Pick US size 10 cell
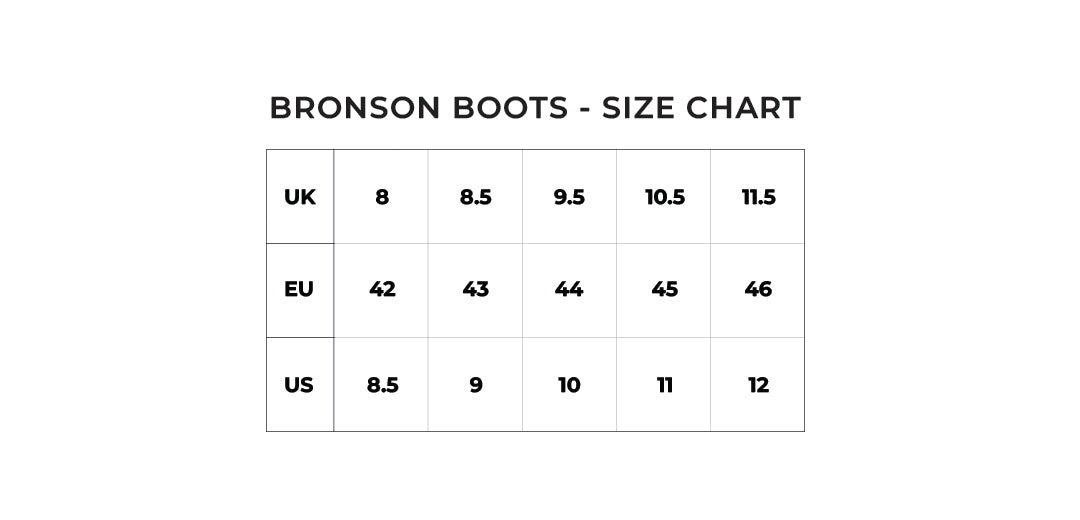 point(569,385)
